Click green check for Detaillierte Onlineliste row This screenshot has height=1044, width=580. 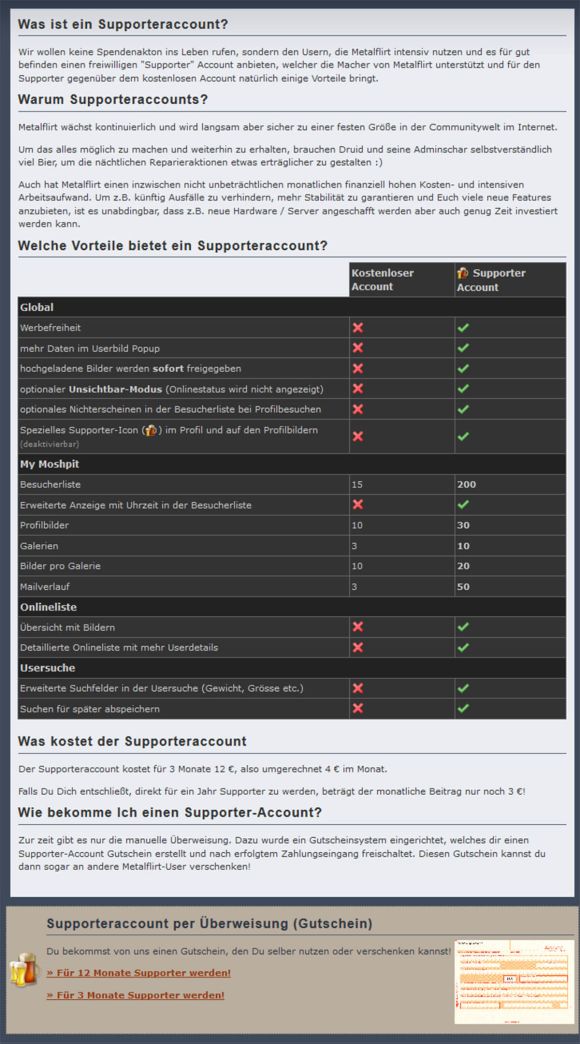(x=463, y=647)
